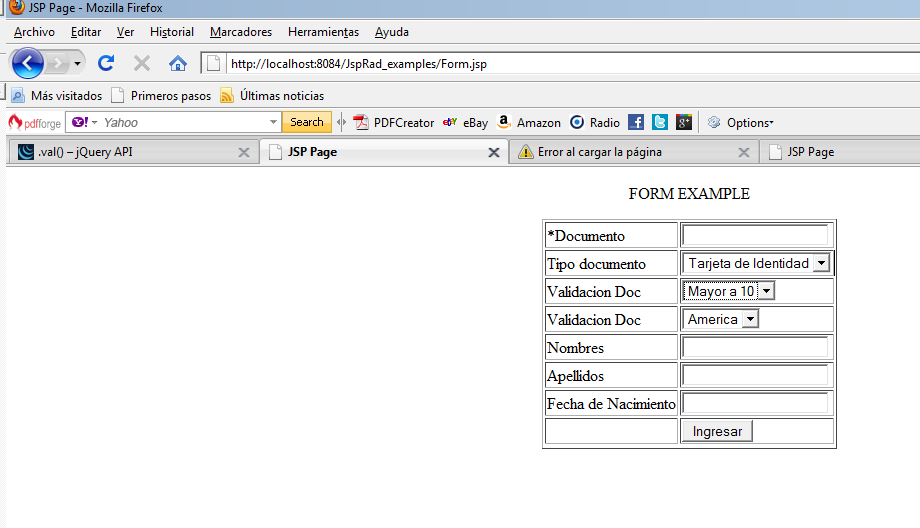Viewport: 920px width, 528px height.
Task: Expand the America select box
Action: pos(721,319)
